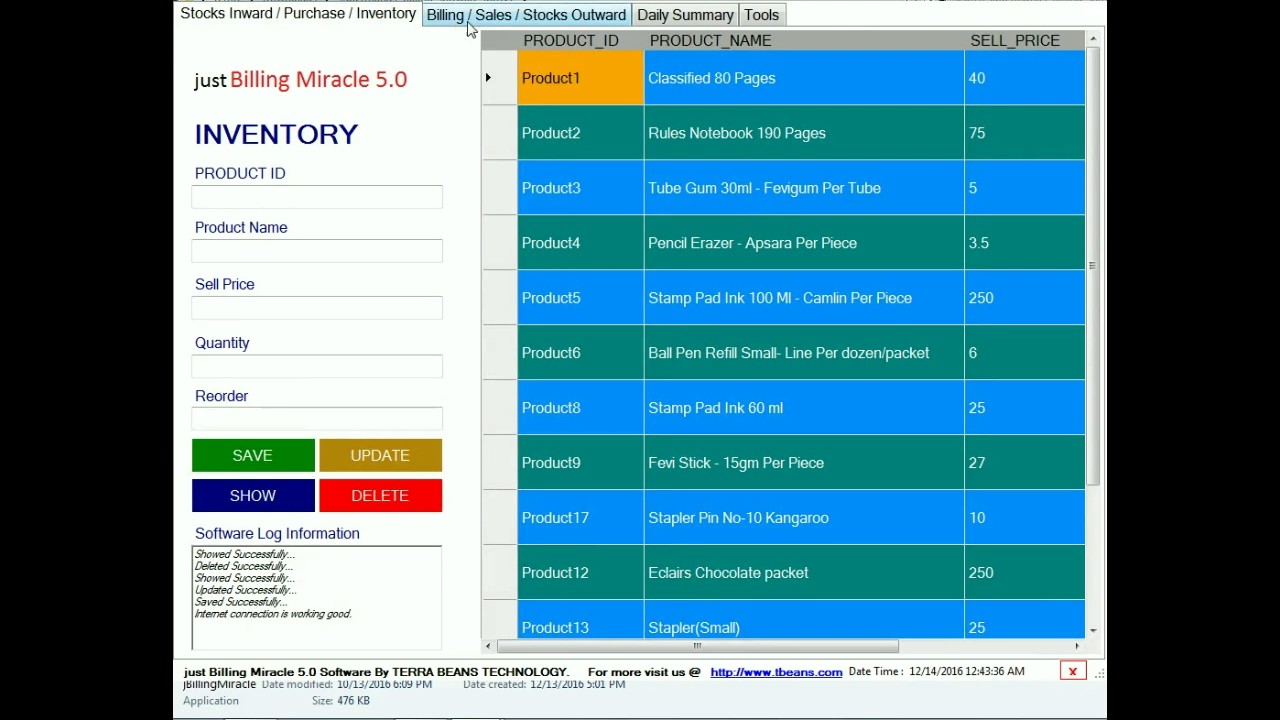Image resolution: width=1280 pixels, height=720 pixels.
Task: Select the Product4 cell
Action: click(x=580, y=243)
